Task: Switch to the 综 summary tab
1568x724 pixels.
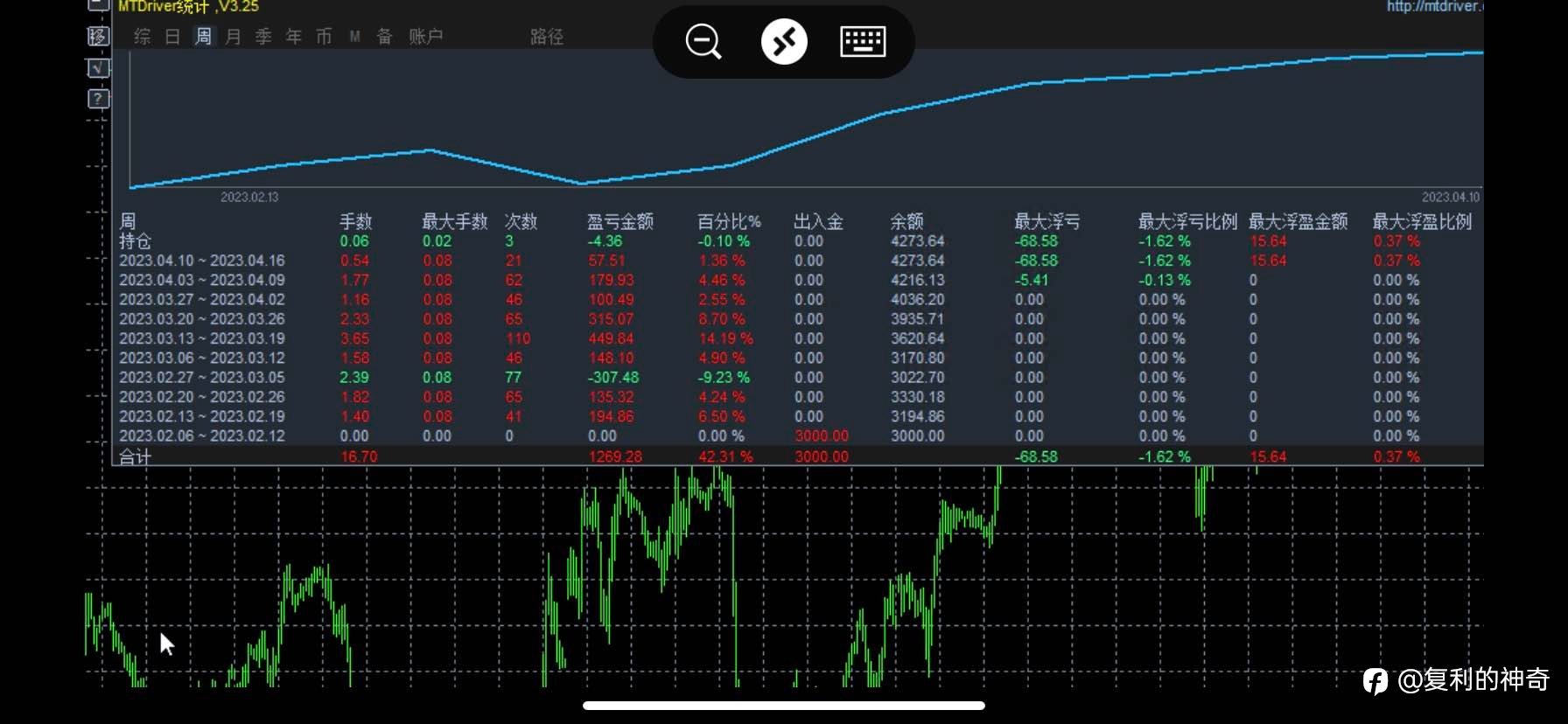Action: 143,36
